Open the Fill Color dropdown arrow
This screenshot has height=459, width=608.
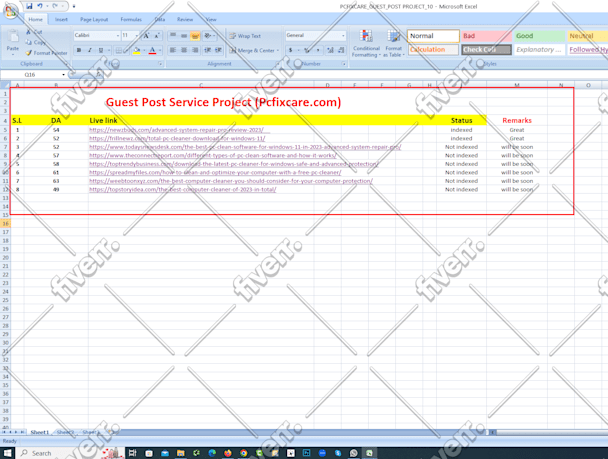pos(143,50)
